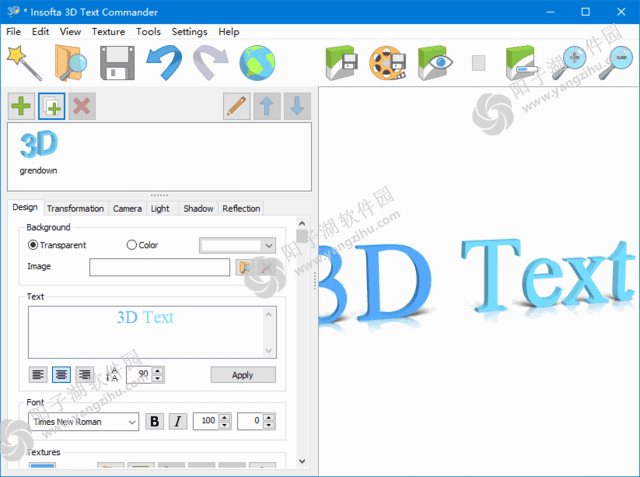
Task: Switch to Camera tab
Action: 127,209
